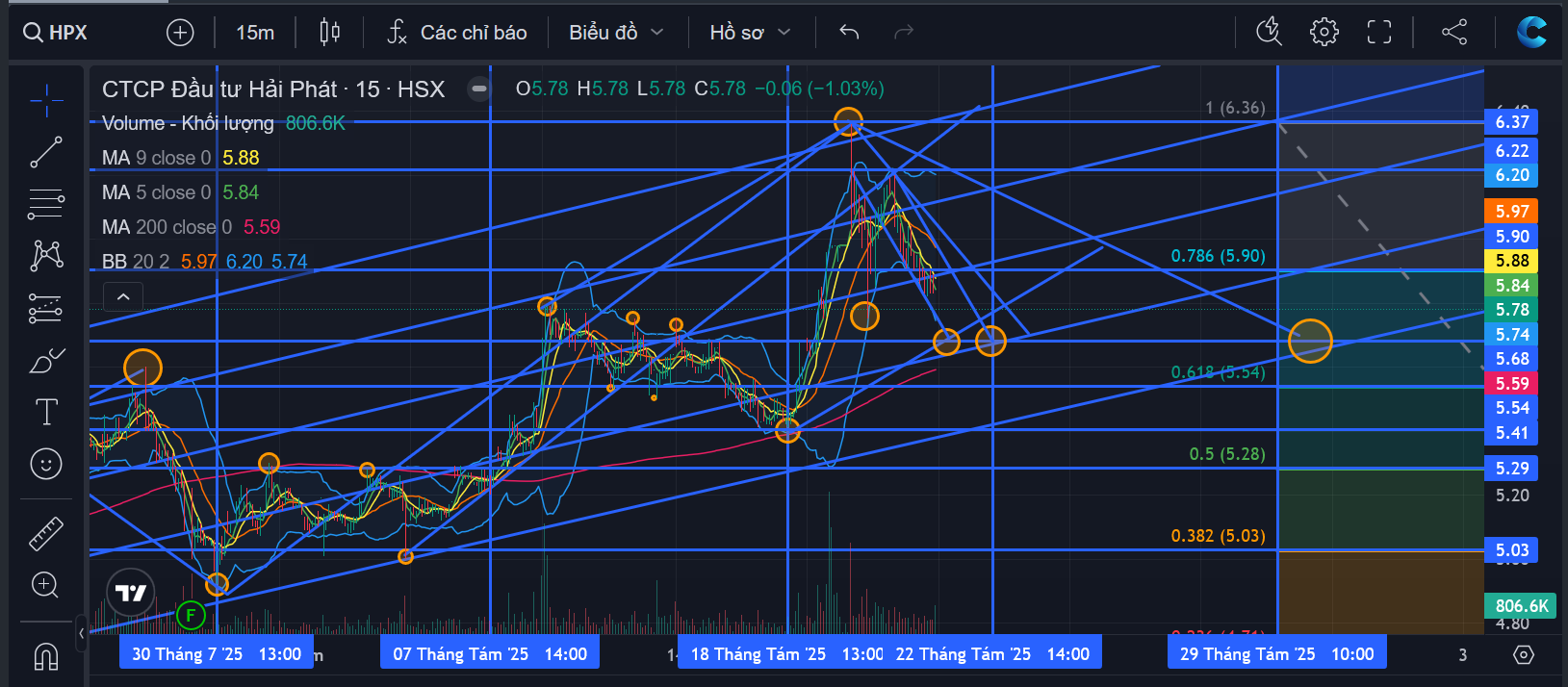Activate the zoom in tool
1568x687 pixels.
tap(46, 584)
